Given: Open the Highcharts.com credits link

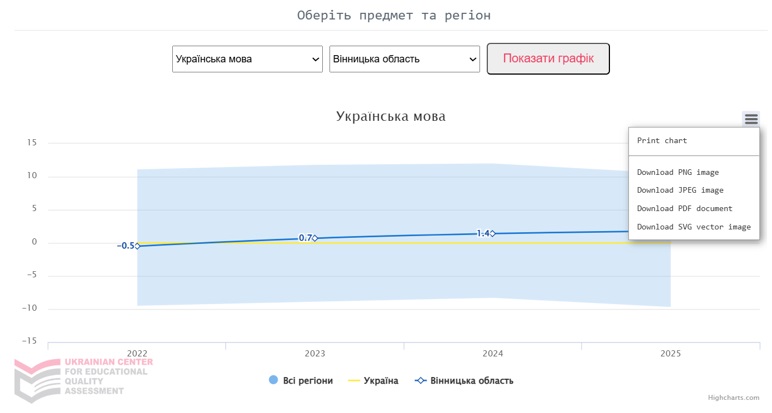Looking at the screenshot, I should tap(733, 397).
